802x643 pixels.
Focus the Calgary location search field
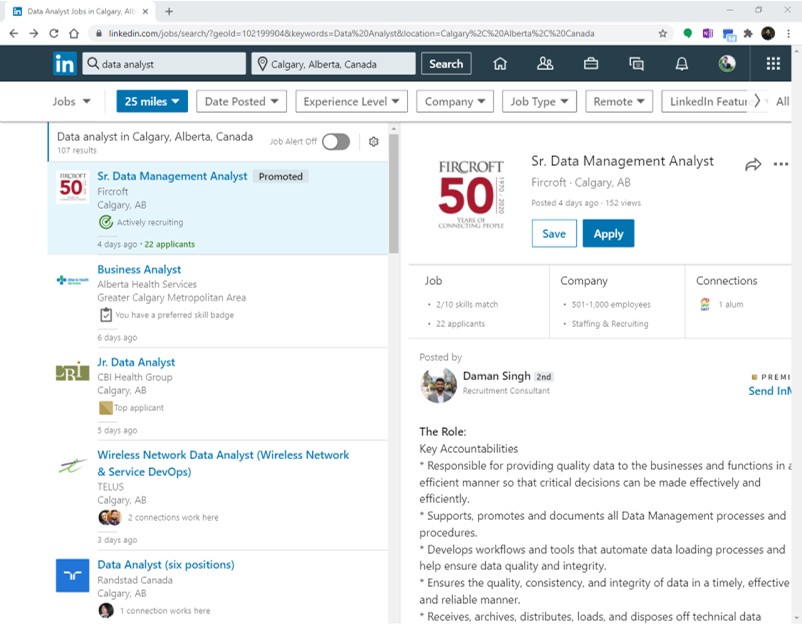tap(333, 64)
